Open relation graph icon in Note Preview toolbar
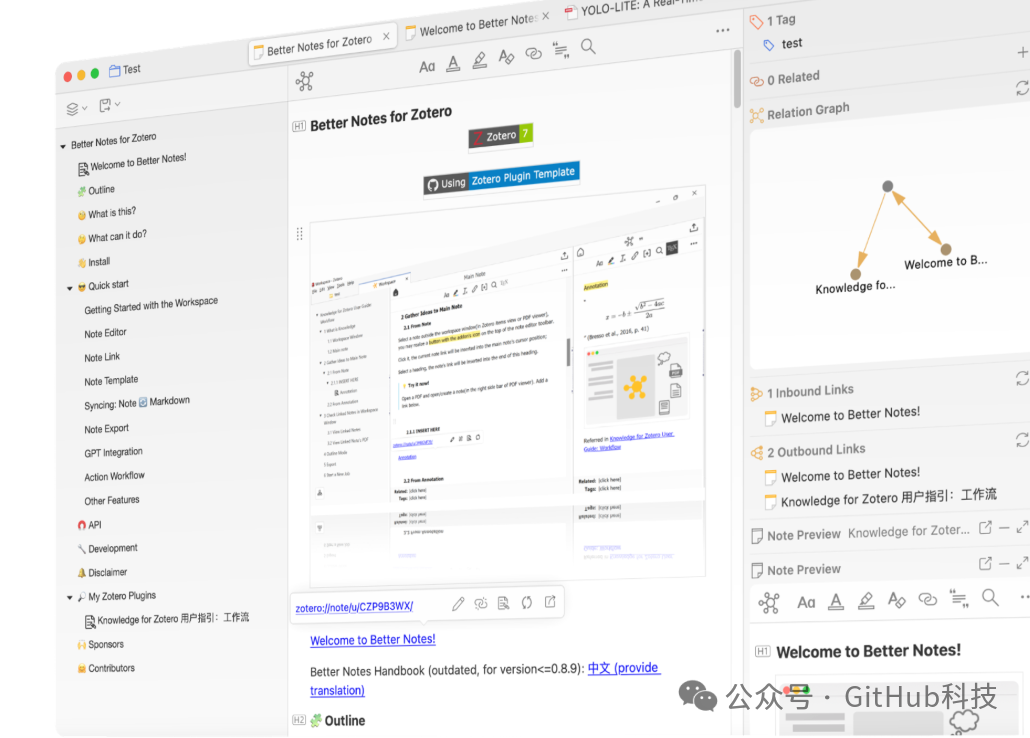Image resolution: width=1030 pixels, height=738 pixels. 769,603
